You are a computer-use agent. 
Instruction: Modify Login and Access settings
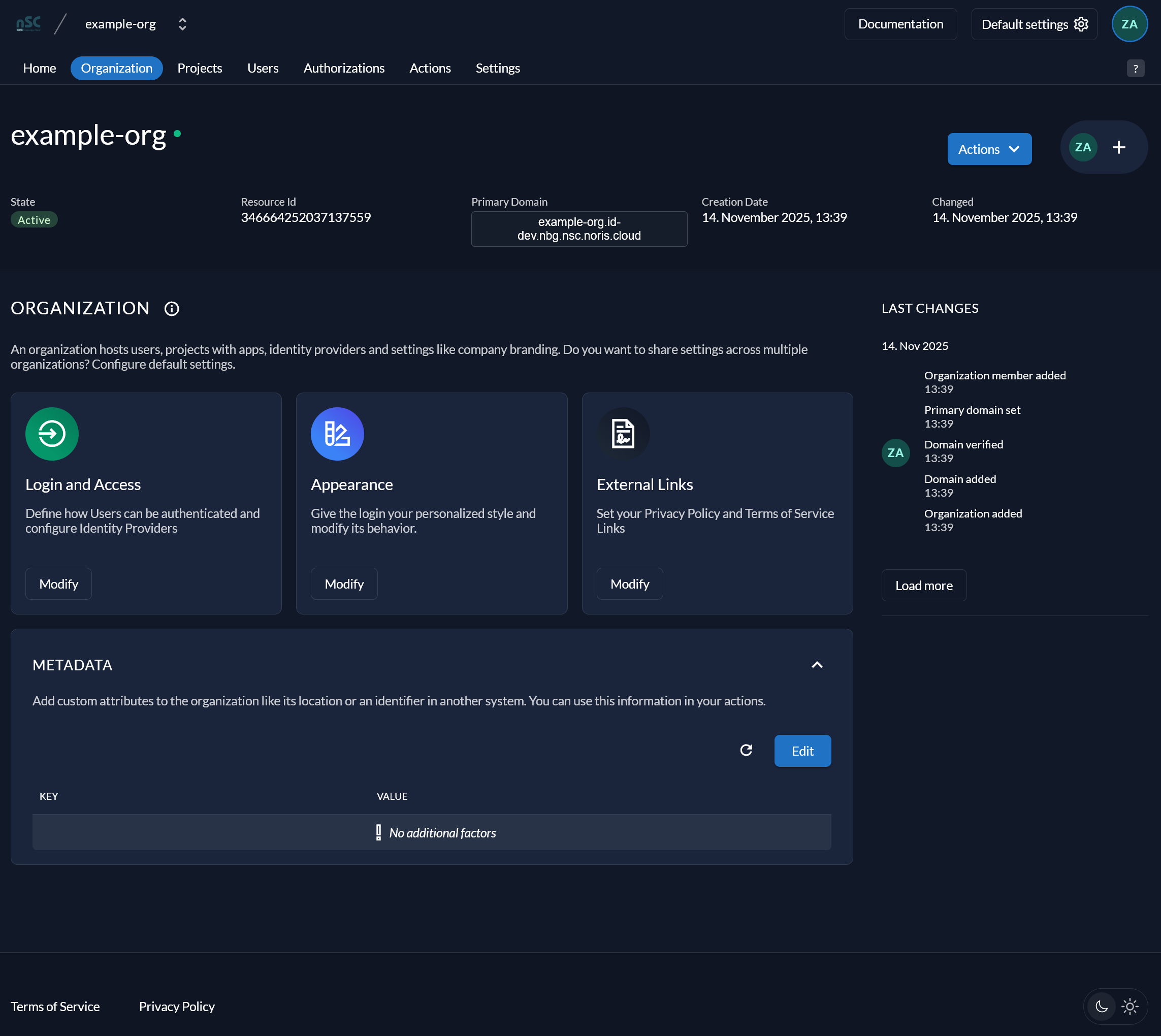58,584
